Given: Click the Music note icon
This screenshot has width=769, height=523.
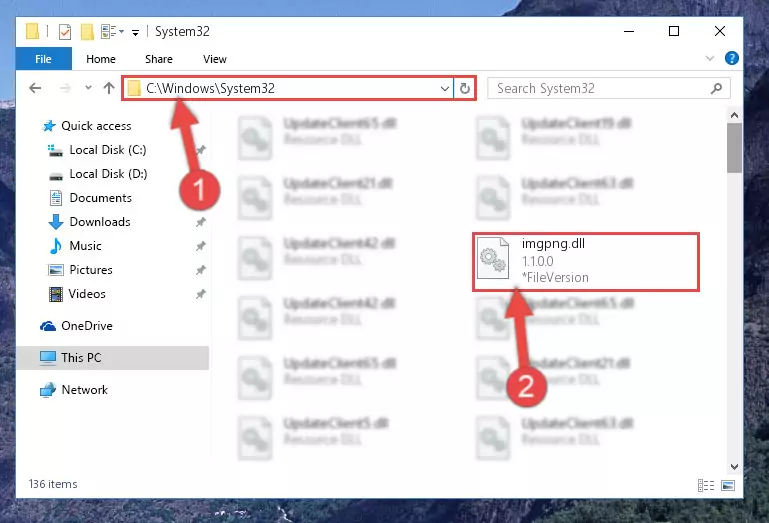Looking at the screenshot, I should (x=56, y=246).
